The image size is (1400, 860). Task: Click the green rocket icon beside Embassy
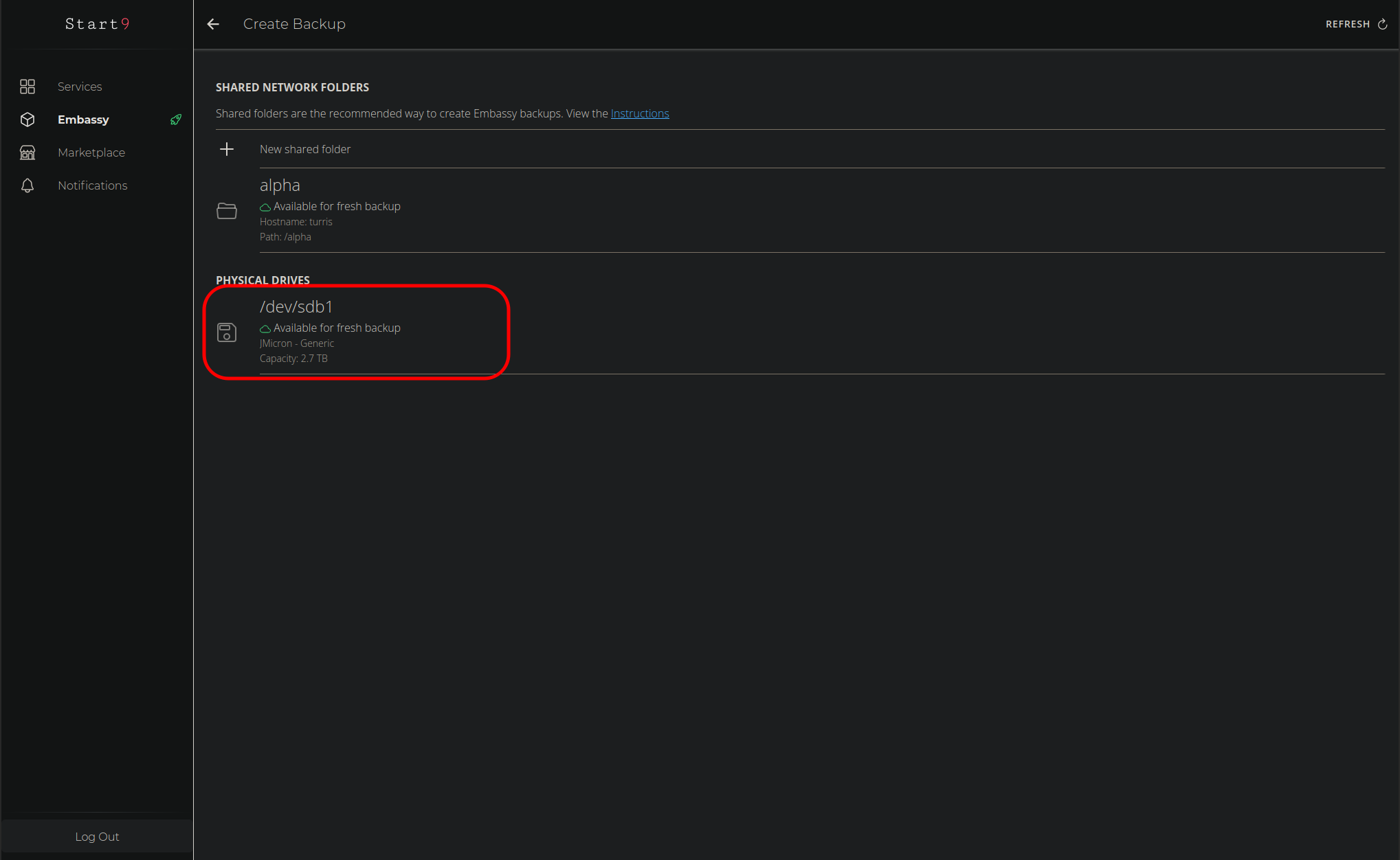(176, 120)
